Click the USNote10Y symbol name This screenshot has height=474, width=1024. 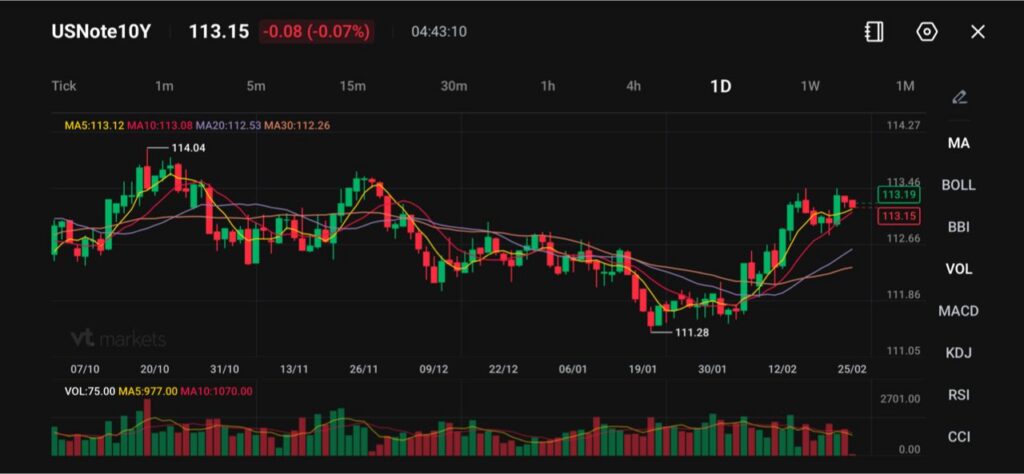[101, 31]
